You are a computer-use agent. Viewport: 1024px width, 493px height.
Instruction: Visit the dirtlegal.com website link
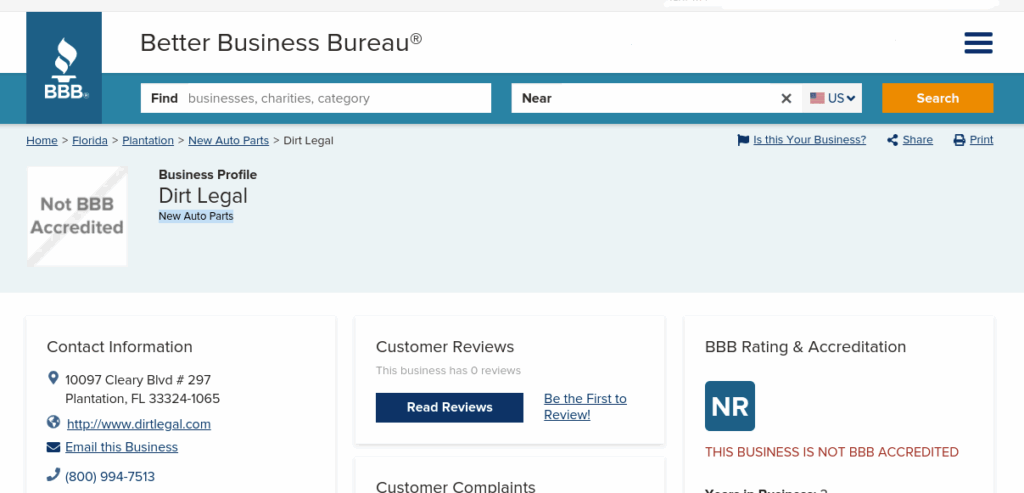[x=139, y=424]
